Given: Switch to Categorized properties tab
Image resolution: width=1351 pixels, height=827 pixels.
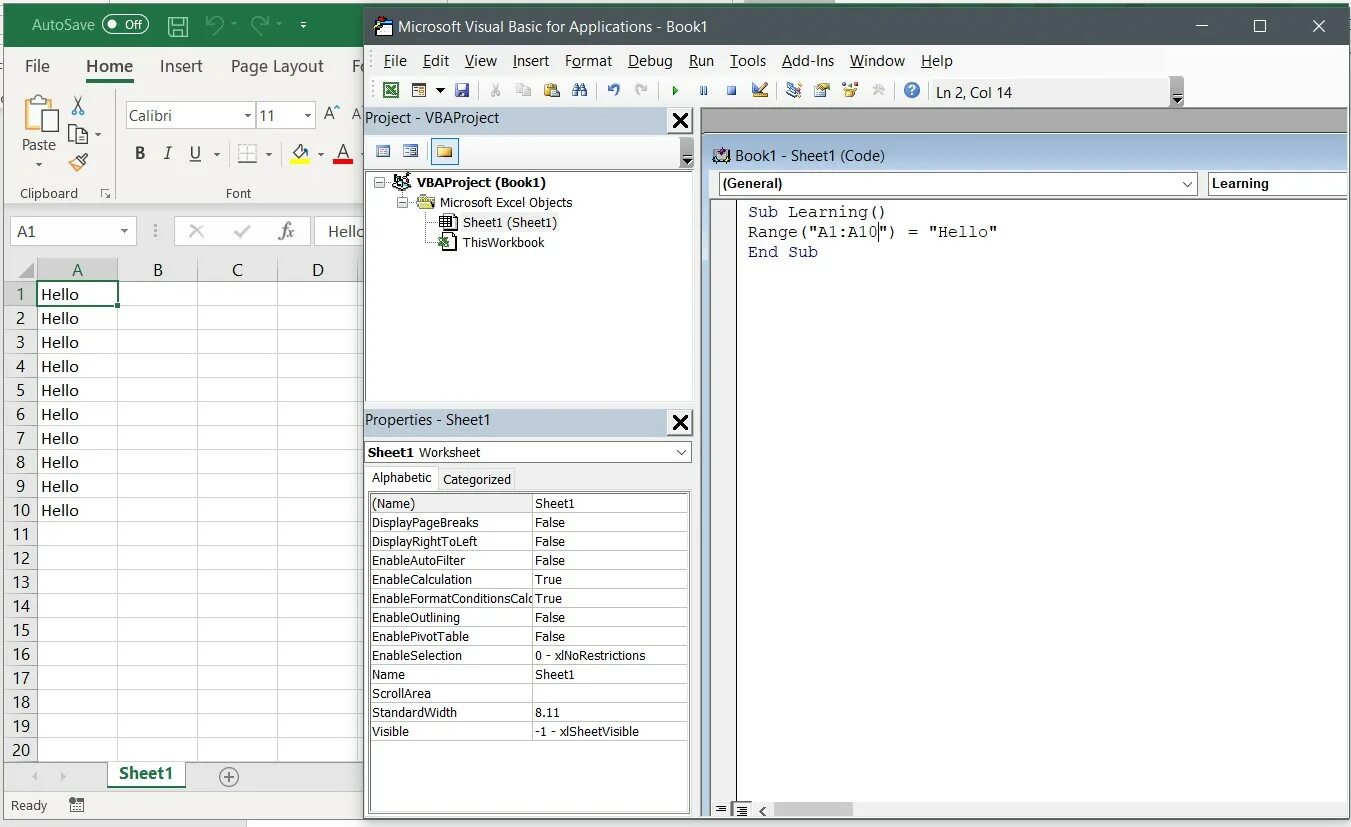Looking at the screenshot, I should [x=477, y=479].
